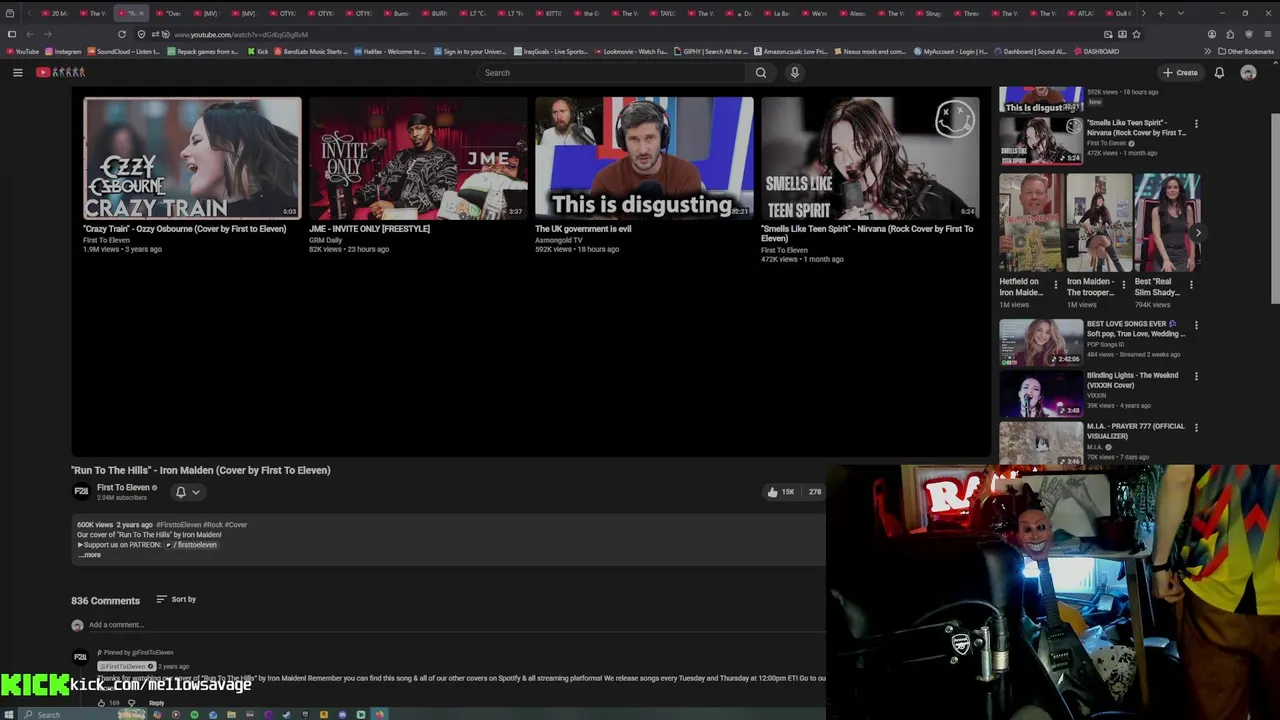
Task: Start voice search with the microphone icon
Action: [x=795, y=72]
